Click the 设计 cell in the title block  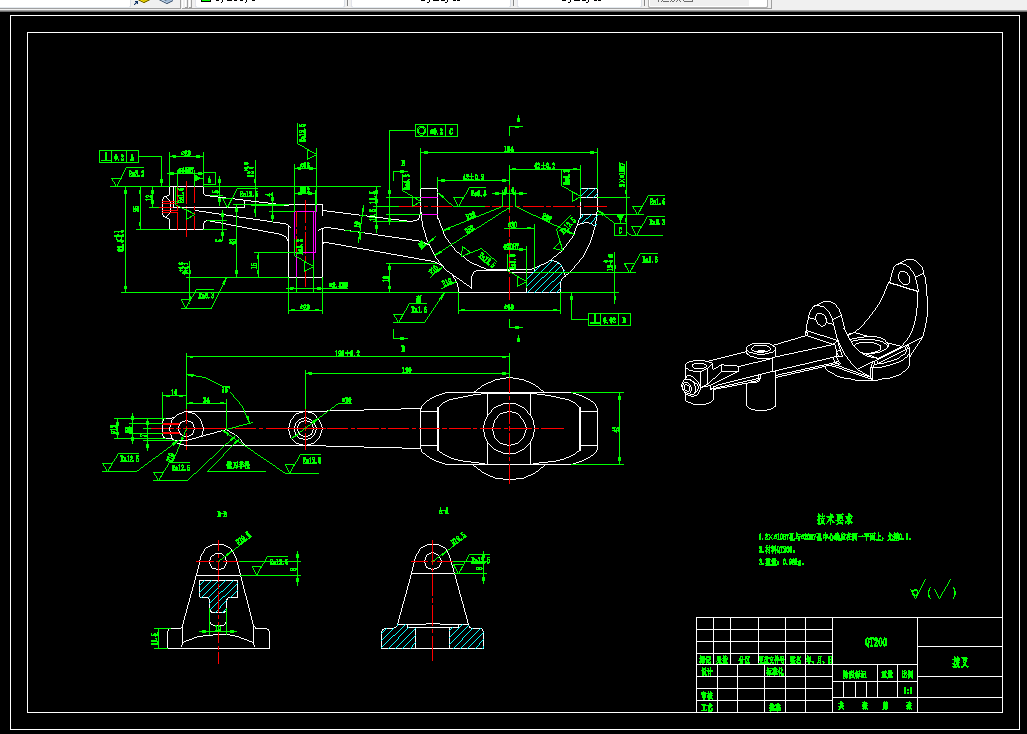[x=706, y=672]
